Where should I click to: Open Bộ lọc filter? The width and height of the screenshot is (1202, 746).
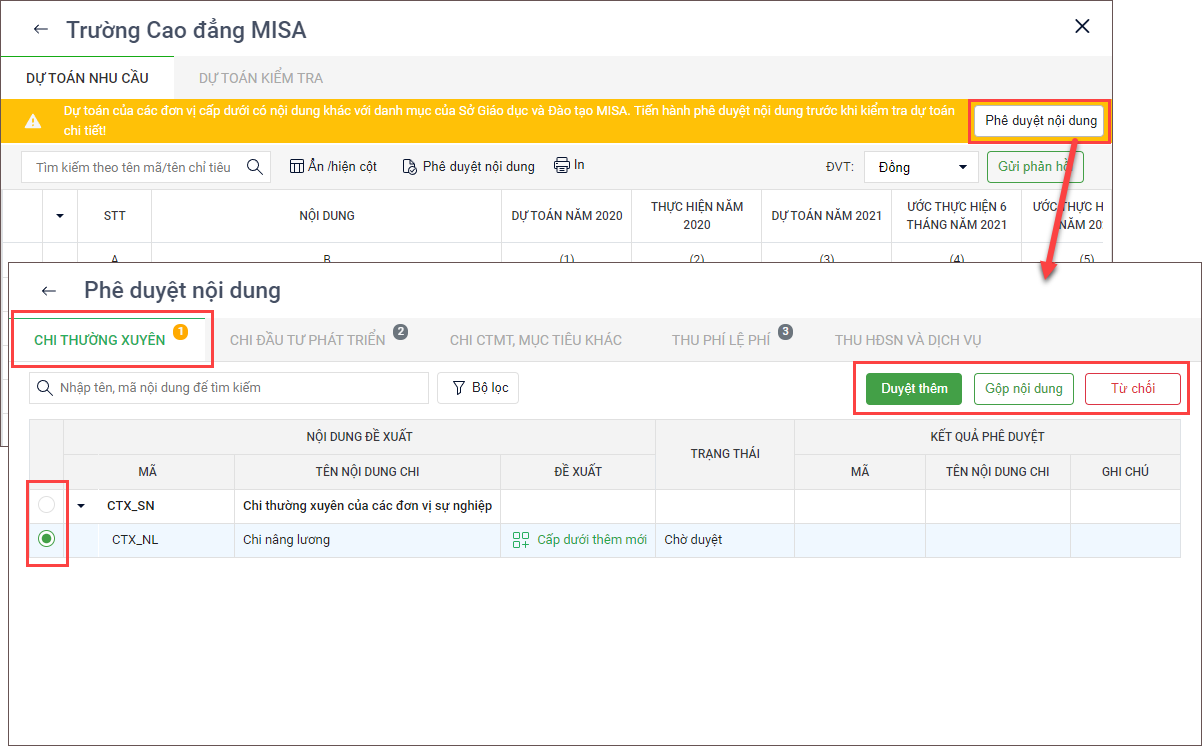coord(477,387)
